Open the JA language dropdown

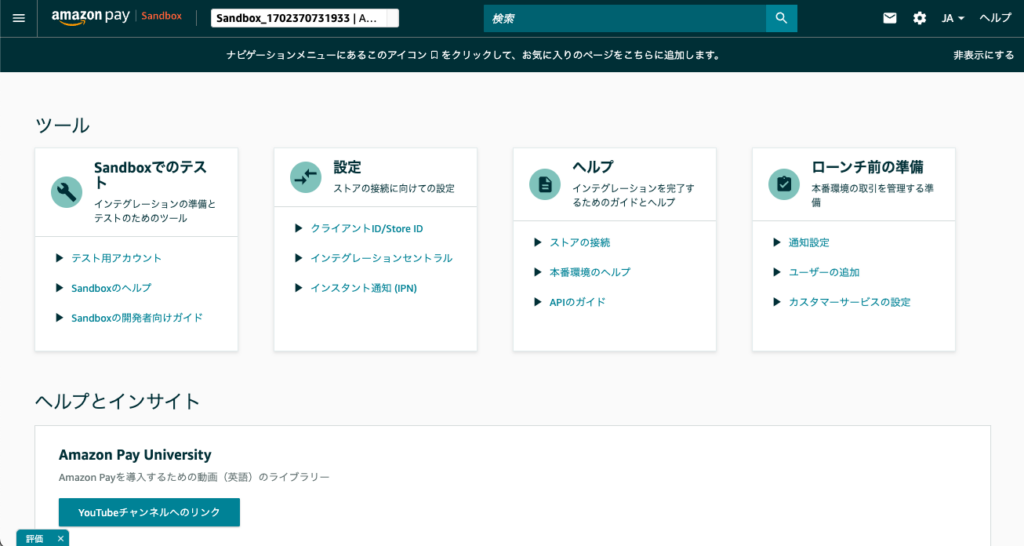click(952, 18)
